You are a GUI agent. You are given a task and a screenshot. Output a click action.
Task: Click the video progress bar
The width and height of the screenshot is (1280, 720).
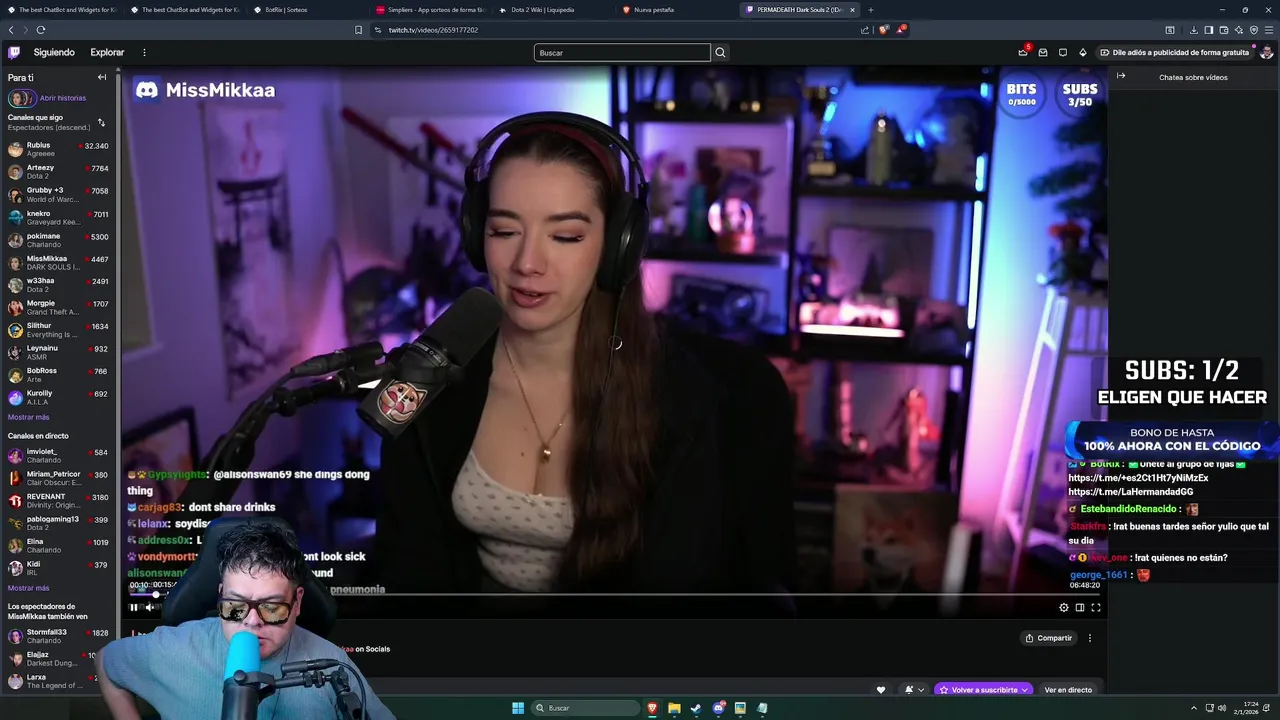[x=614, y=594]
